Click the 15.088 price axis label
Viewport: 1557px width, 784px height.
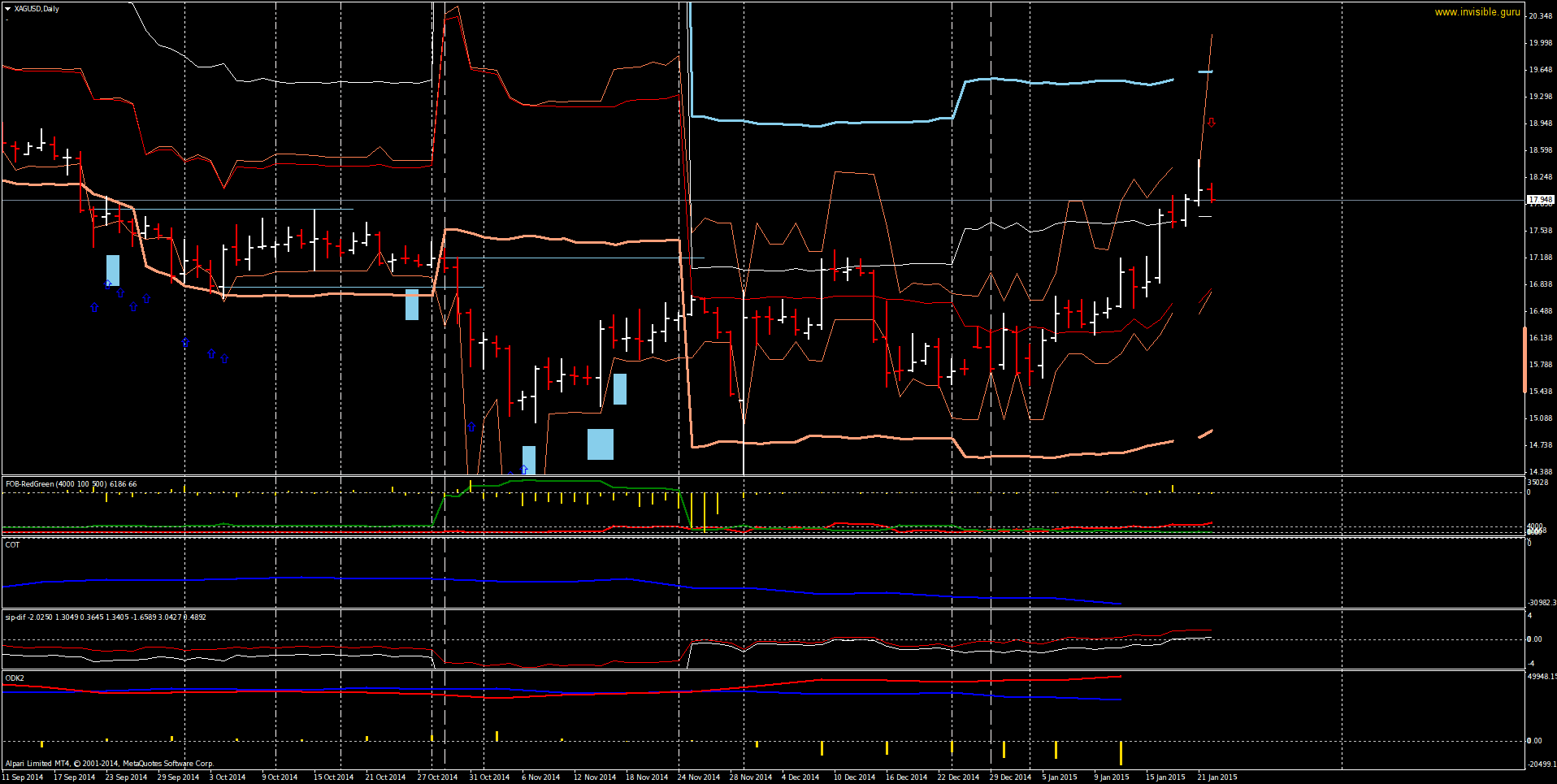(x=1541, y=418)
